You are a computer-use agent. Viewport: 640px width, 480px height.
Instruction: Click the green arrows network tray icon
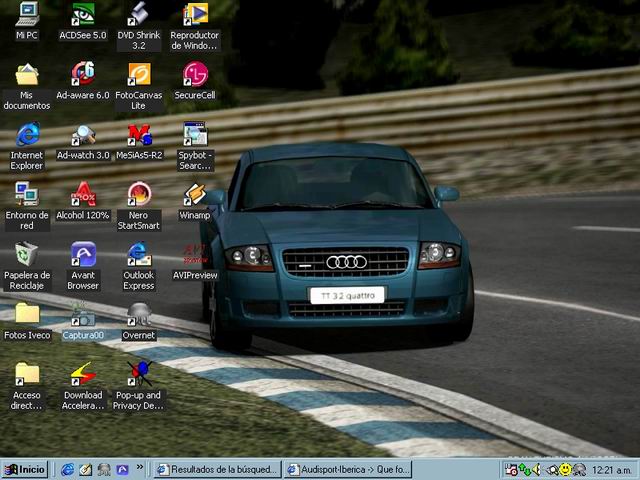(x=524, y=470)
